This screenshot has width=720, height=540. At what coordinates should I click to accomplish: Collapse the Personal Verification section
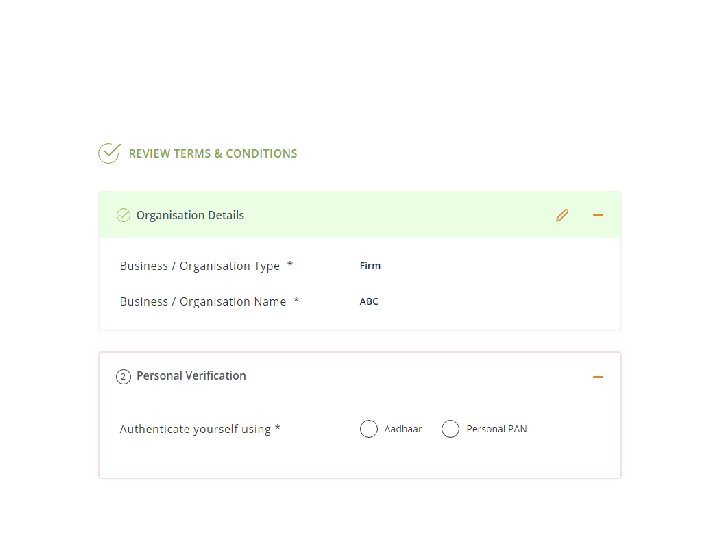pyautogui.click(x=598, y=377)
